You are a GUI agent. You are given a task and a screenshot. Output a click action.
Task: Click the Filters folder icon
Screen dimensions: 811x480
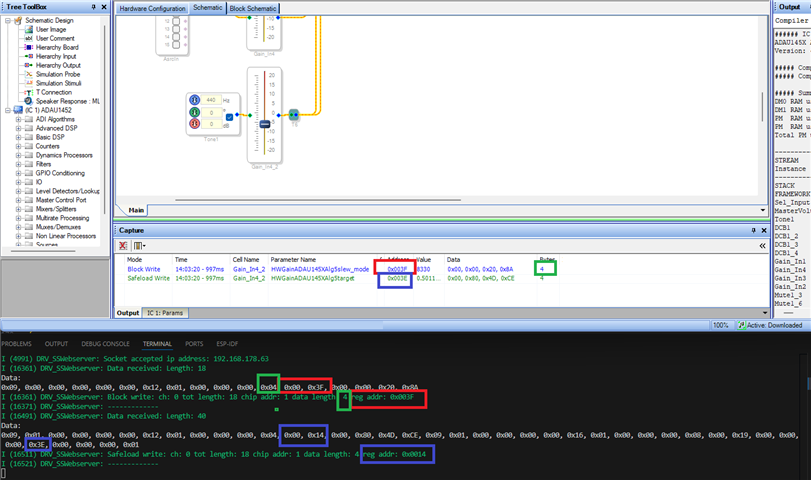[29, 164]
